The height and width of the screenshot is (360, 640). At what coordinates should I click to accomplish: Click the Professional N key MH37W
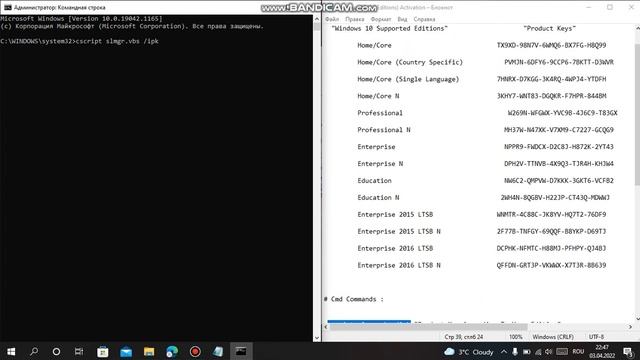[x=559, y=130]
